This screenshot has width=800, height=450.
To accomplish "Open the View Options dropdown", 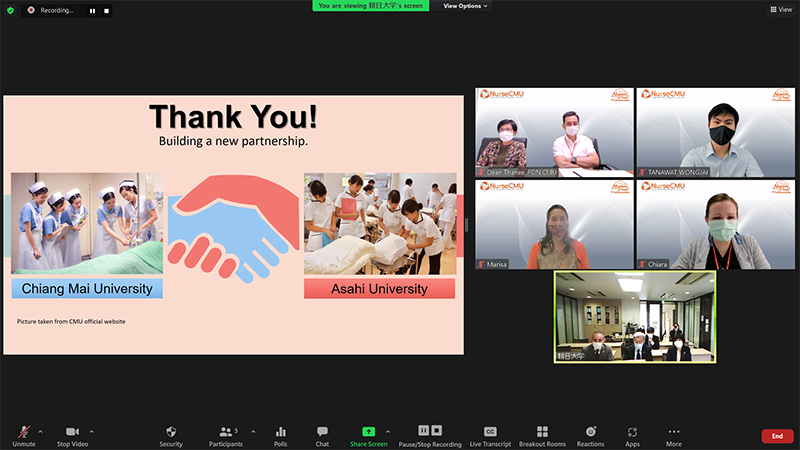I will click(465, 6).
